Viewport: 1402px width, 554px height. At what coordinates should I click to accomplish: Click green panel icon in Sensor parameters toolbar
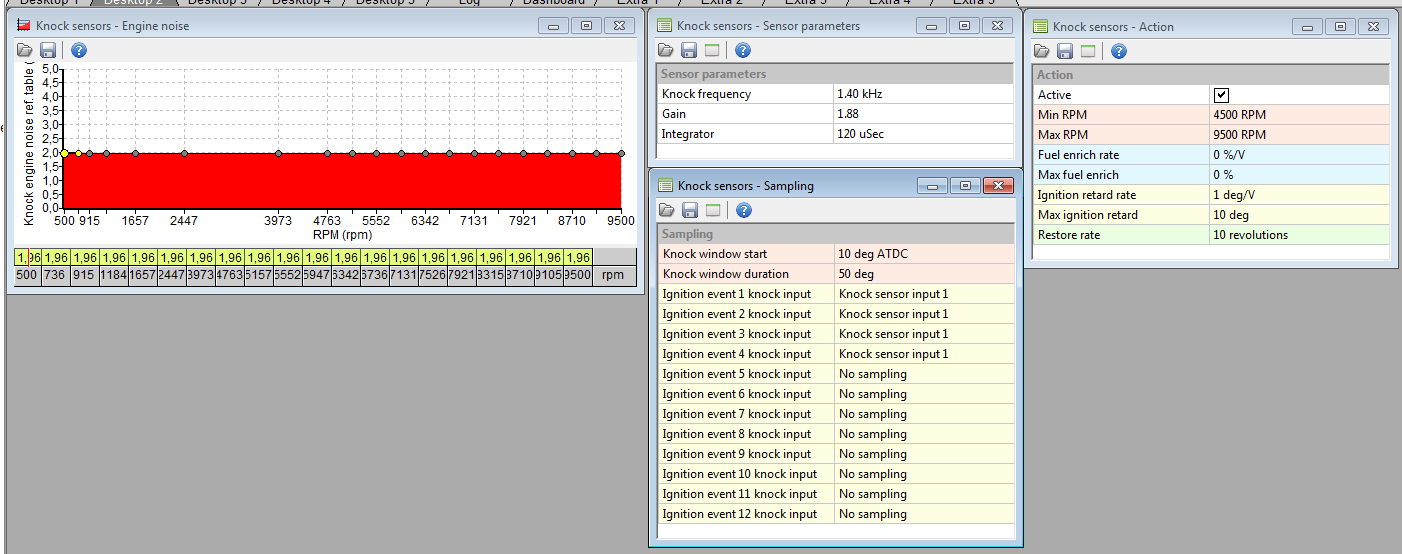pos(711,51)
